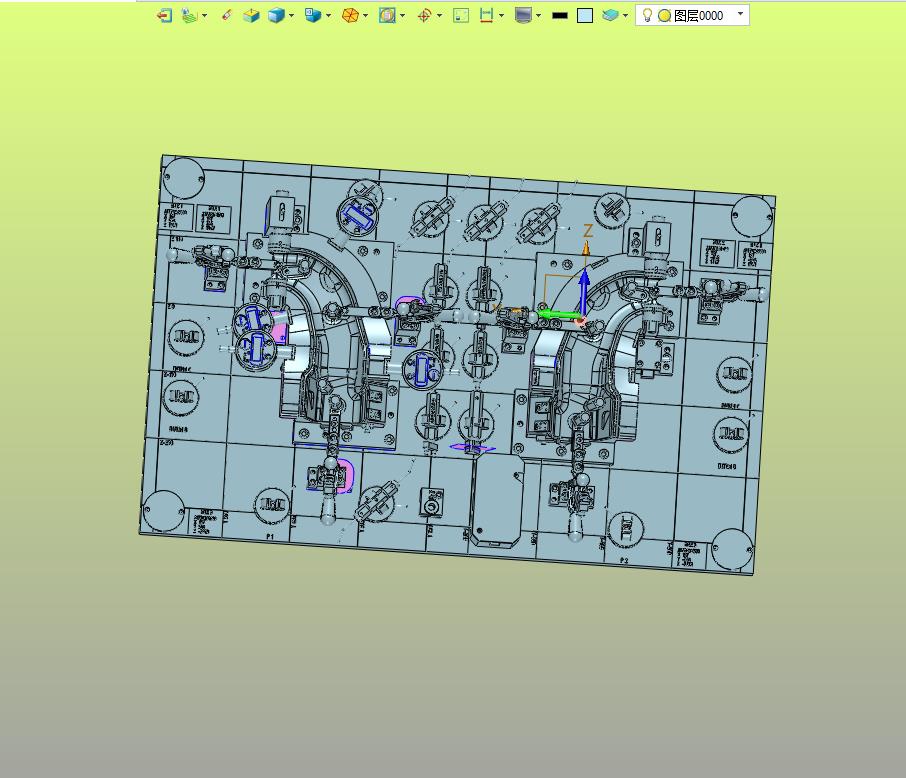906x778 pixels.
Task: Click the blue Z axis arrow
Action: click(584, 292)
